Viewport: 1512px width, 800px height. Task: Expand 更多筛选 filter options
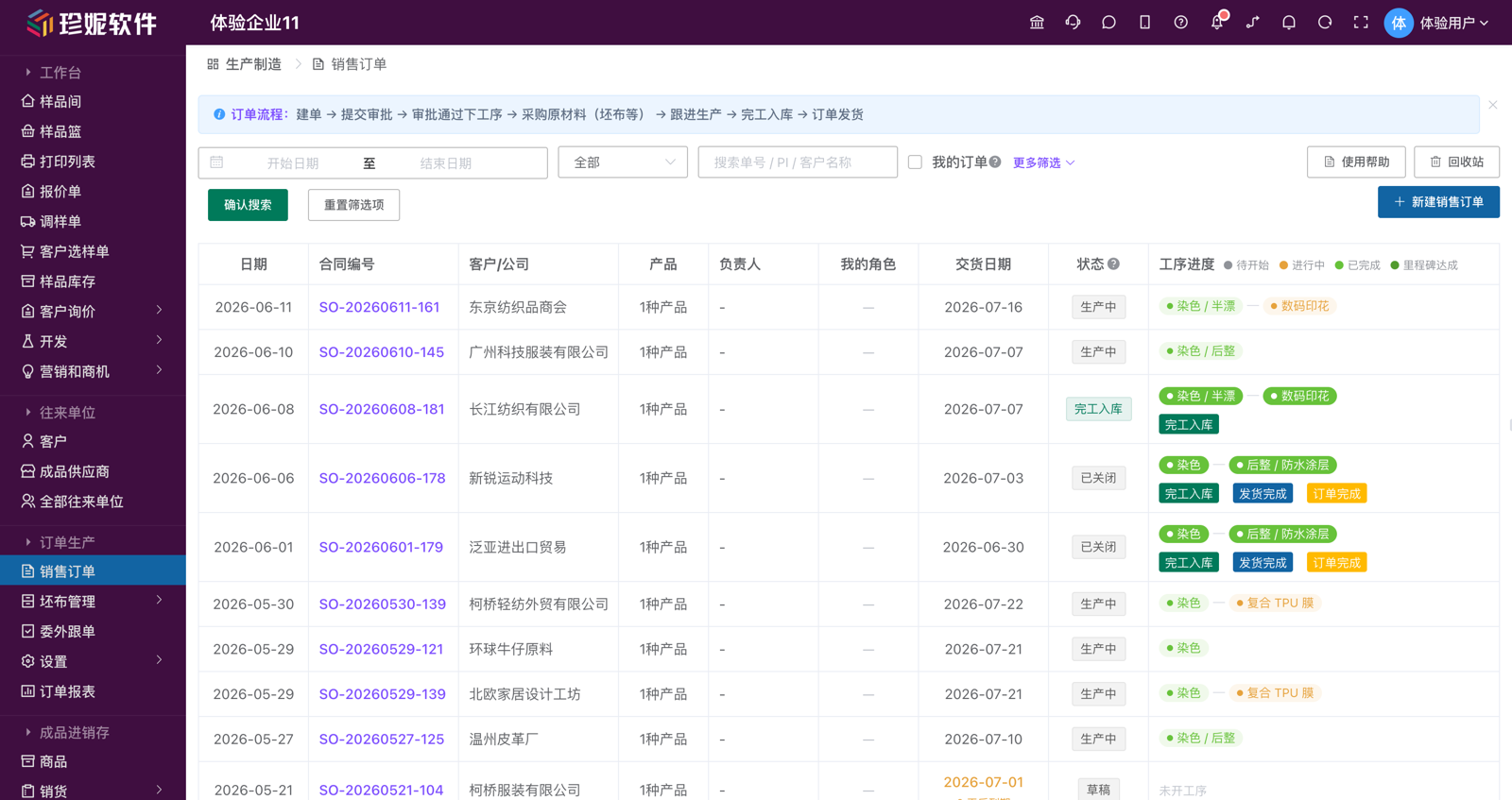[x=1044, y=162]
